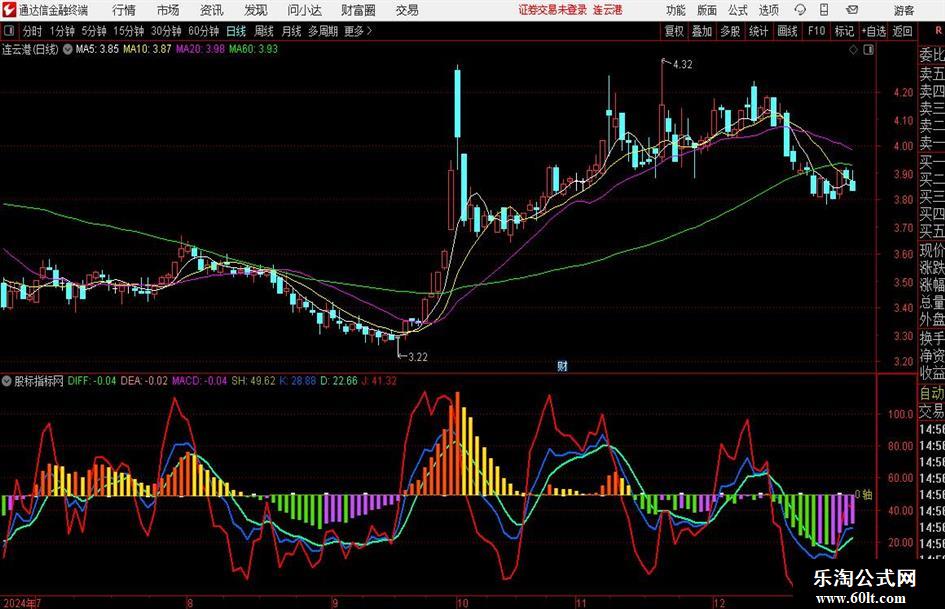Expand the 股标指标网 indicator dropdown
The height and width of the screenshot is (609, 945).
click(x=7, y=381)
